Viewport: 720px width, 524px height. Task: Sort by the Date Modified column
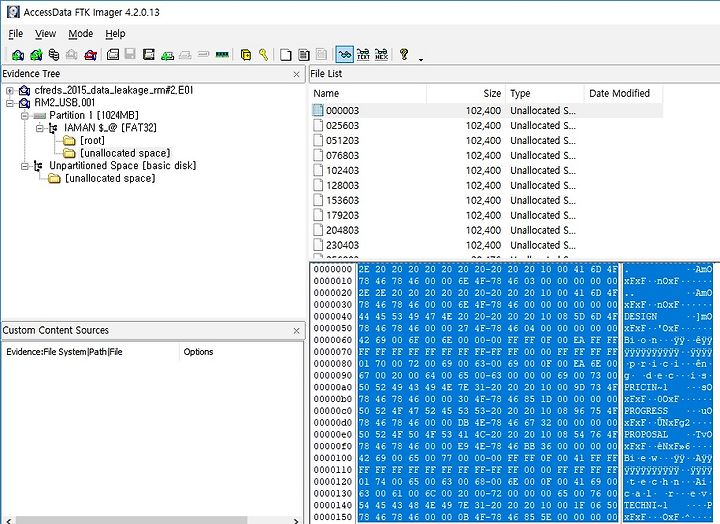[623, 93]
